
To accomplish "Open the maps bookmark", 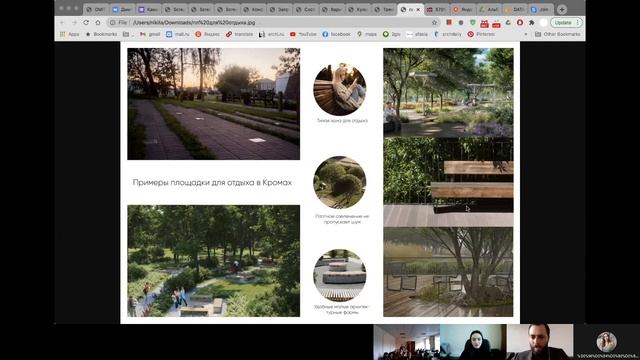I will click(x=367, y=34).
